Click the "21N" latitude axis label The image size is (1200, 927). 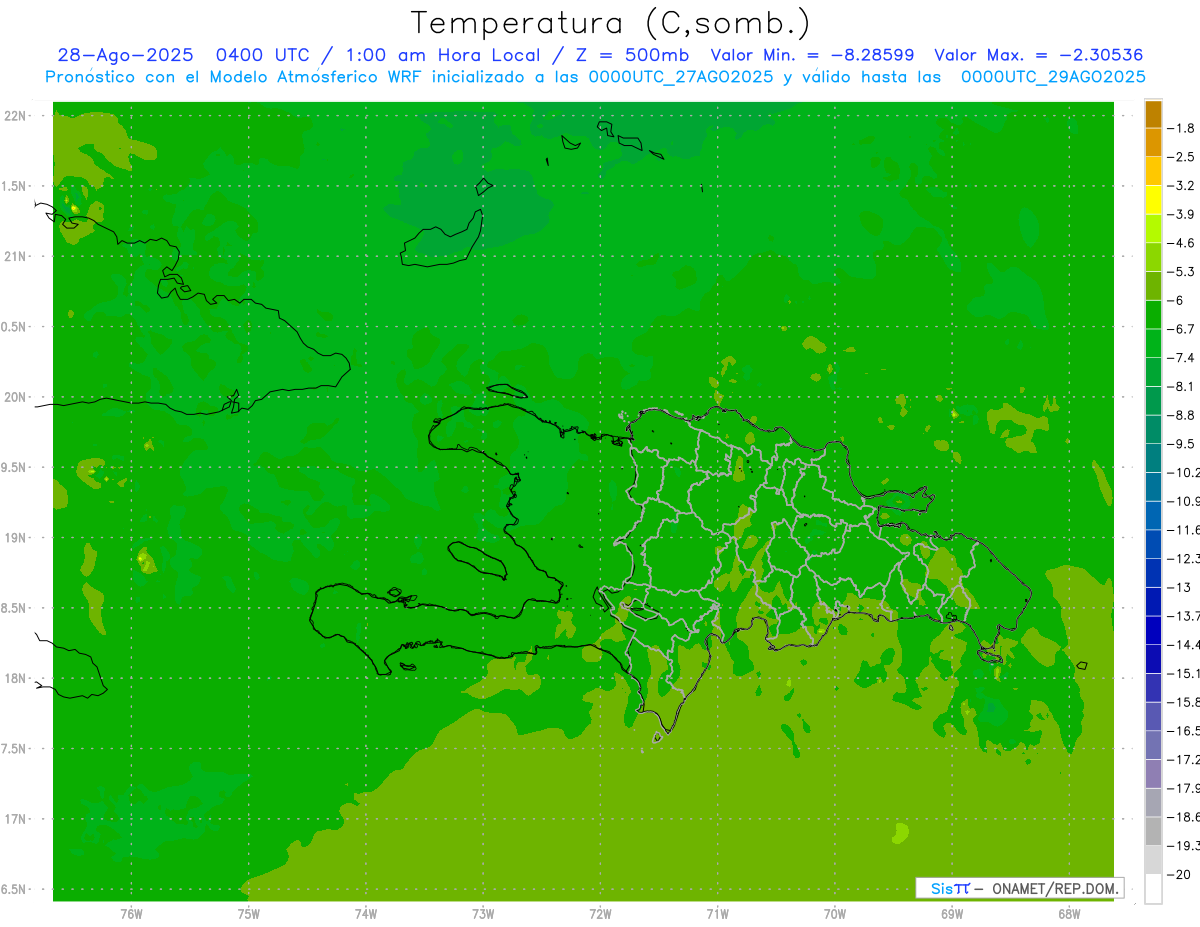[x=14, y=256]
